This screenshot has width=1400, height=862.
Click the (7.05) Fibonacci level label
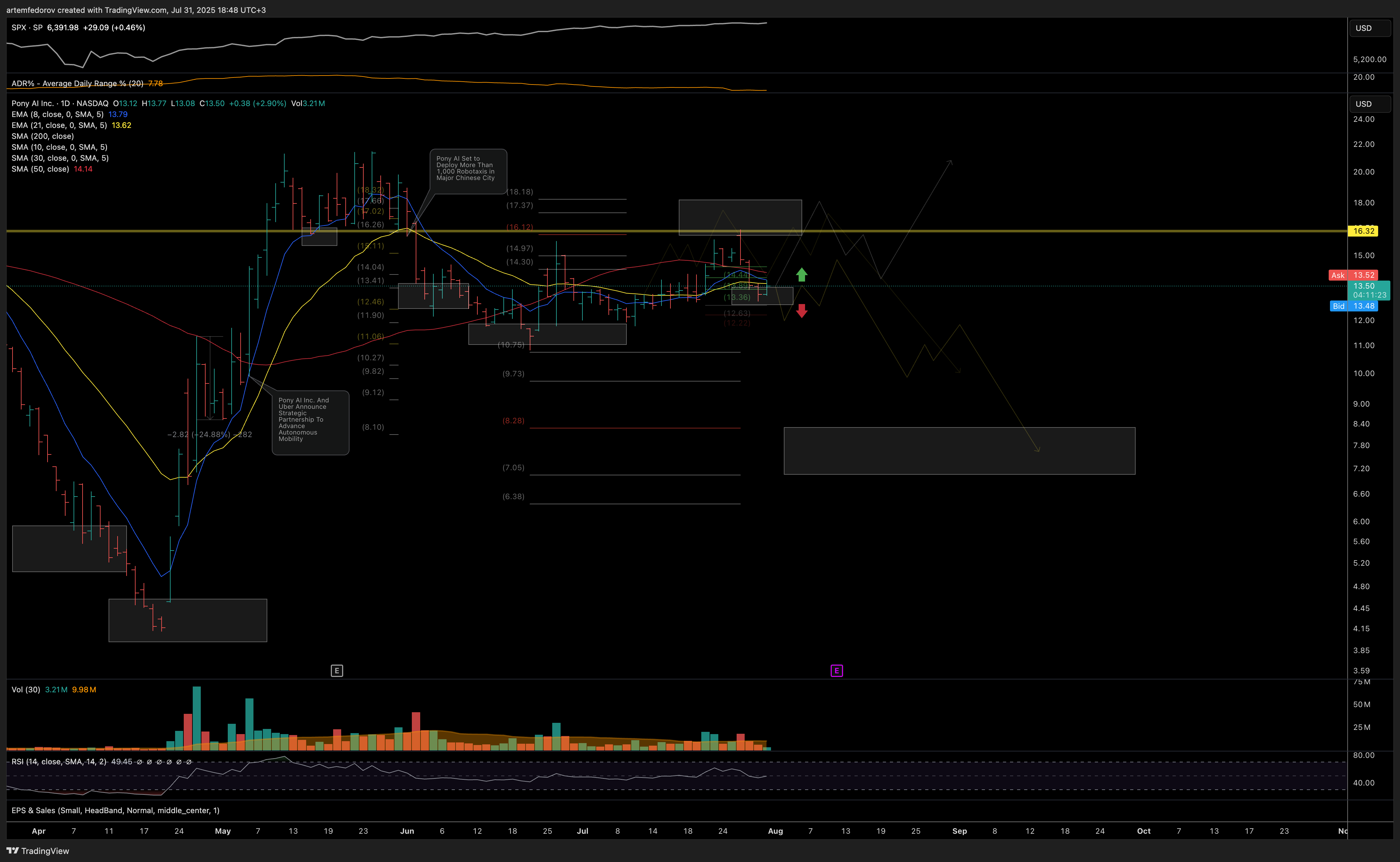513,468
